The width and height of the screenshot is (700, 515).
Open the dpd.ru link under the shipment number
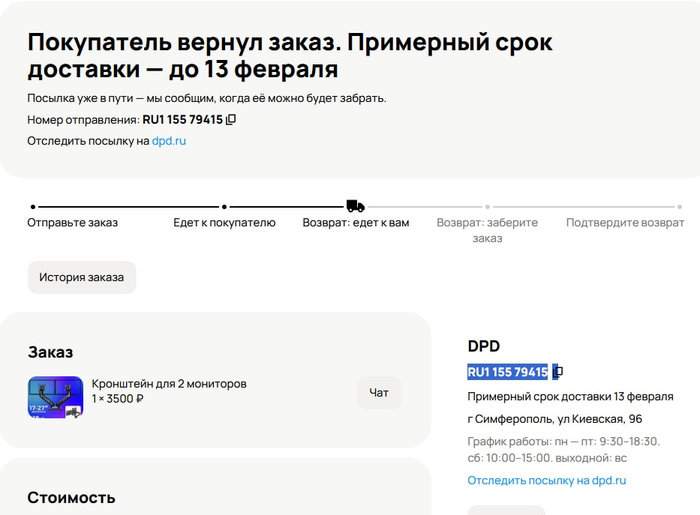169,141
